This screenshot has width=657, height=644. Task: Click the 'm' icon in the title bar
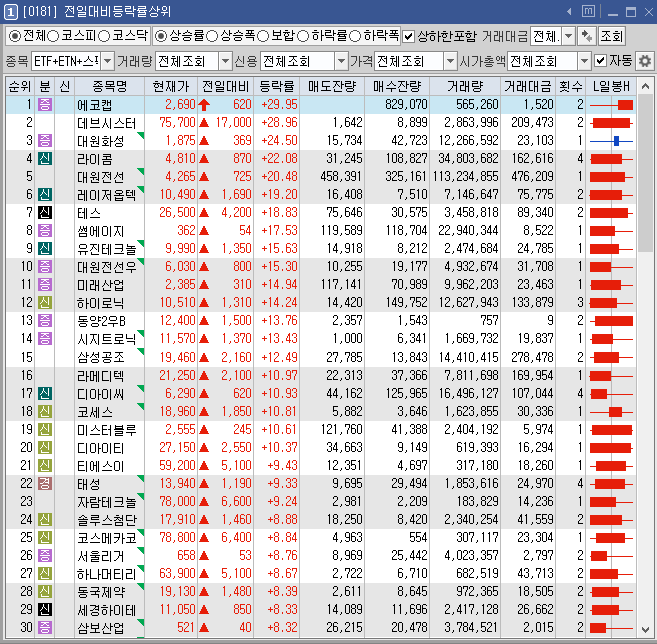(x=588, y=11)
